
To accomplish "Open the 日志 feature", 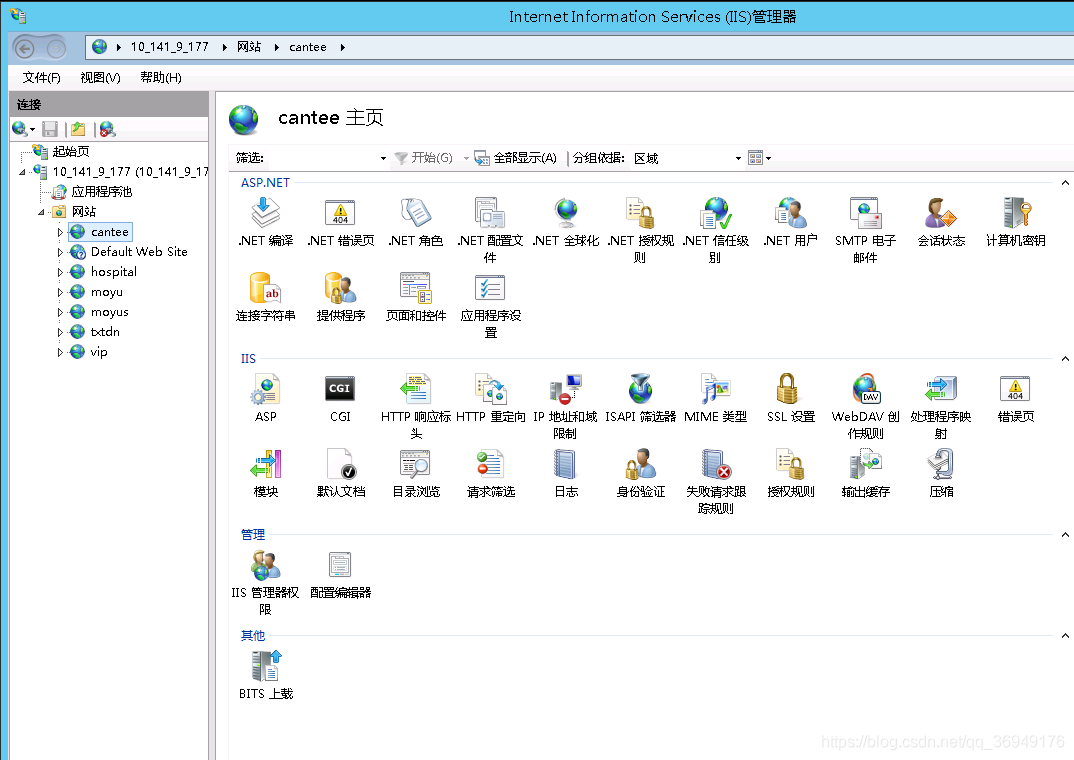I will (x=566, y=472).
